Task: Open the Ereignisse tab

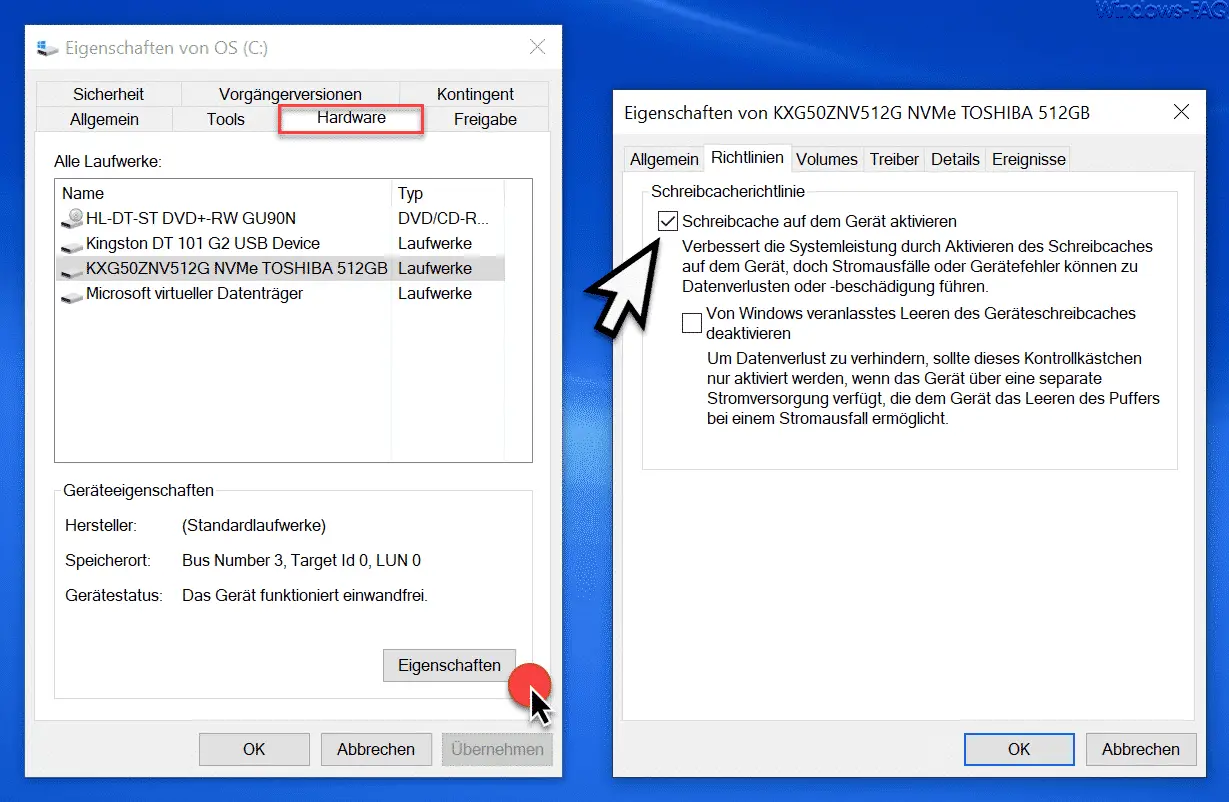Action: click(x=1028, y=159)
